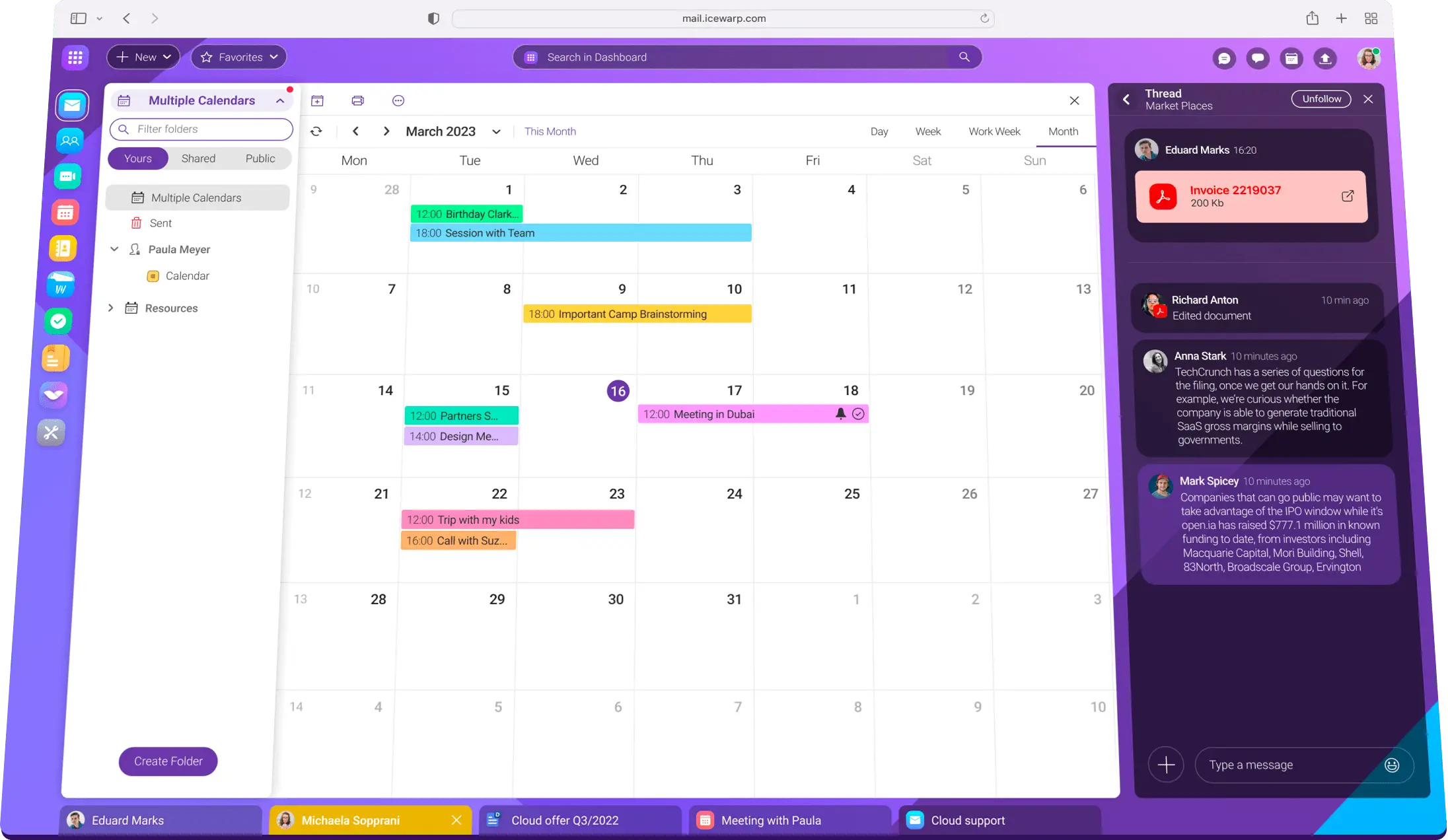The width and height of the screenshot is (1448, 840).
Task: Click the add new event icon
Action: tap(317, 100)
